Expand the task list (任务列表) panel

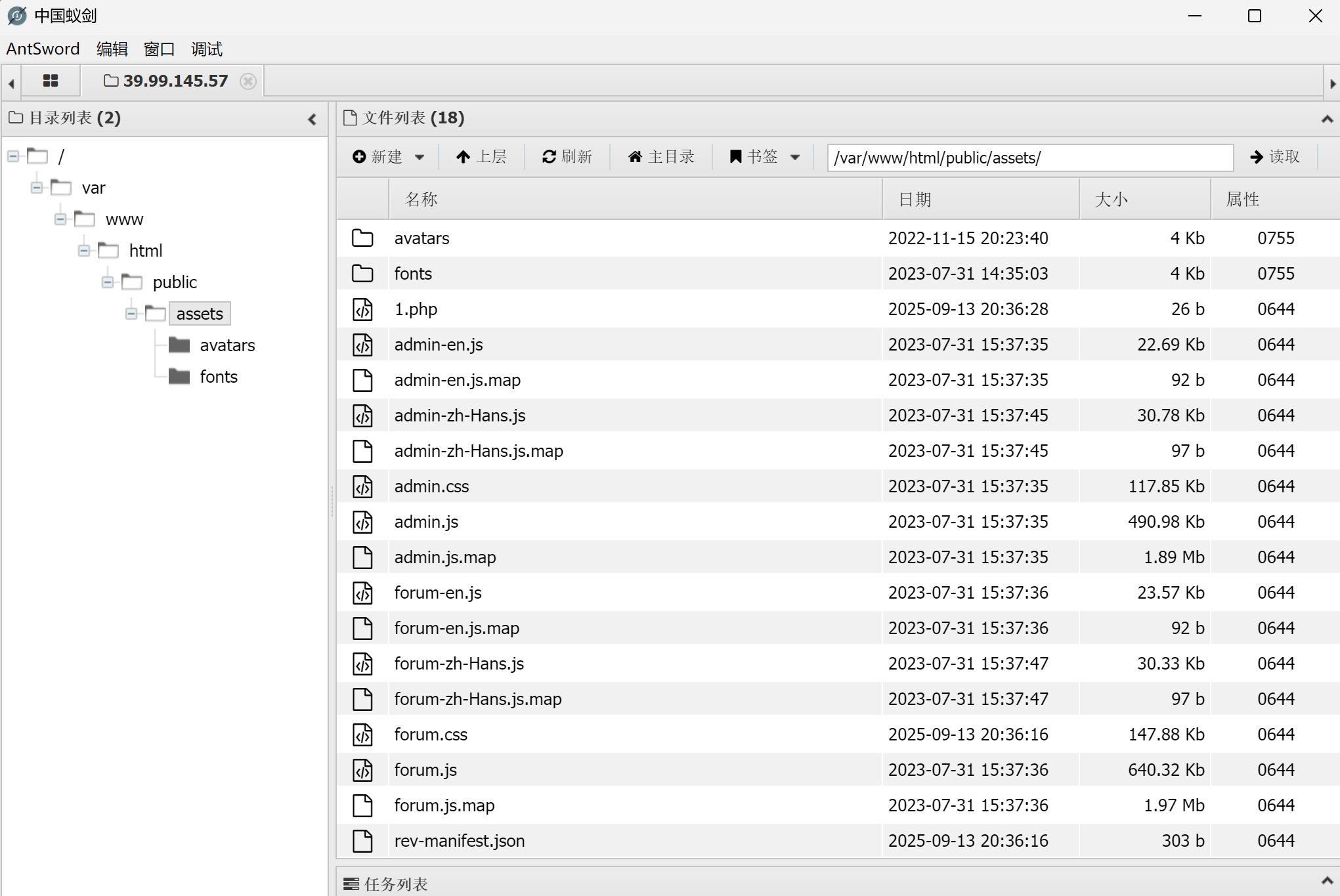[1326, 880]
